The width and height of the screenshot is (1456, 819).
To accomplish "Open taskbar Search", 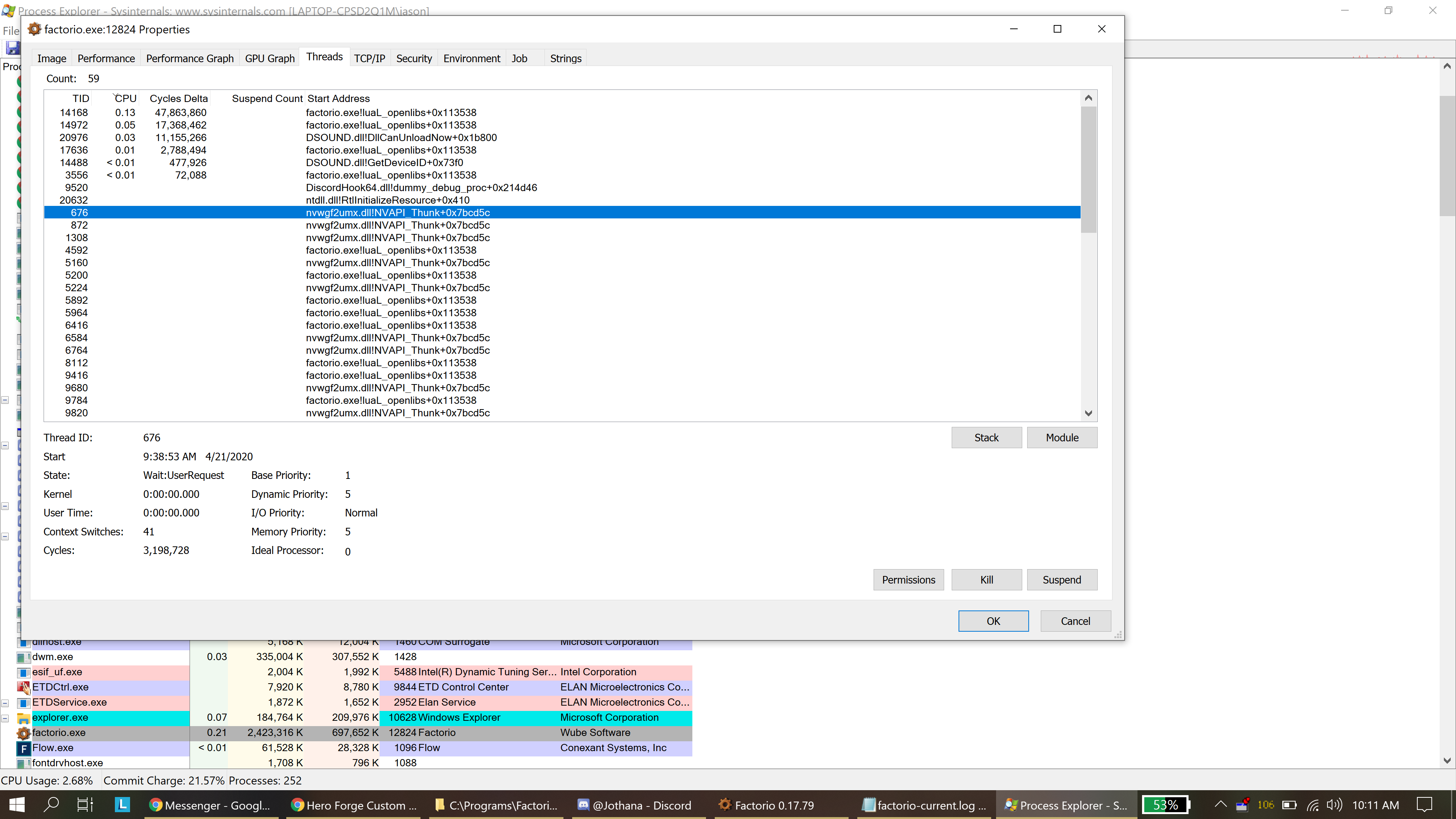I will click(51, 805).
